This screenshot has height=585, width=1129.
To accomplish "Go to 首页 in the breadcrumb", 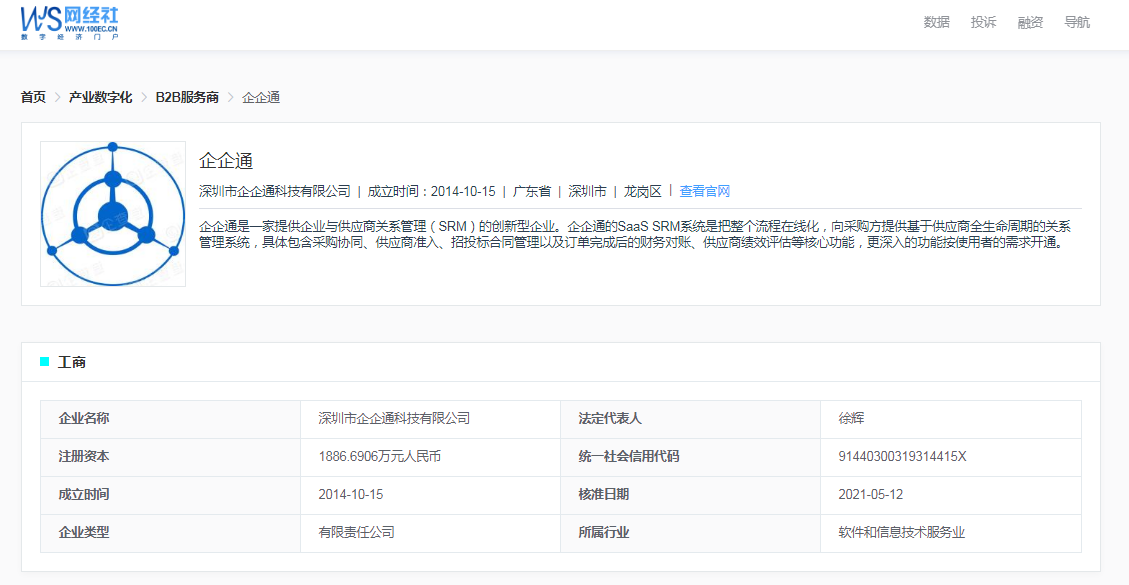I will (x=33, y=97).
